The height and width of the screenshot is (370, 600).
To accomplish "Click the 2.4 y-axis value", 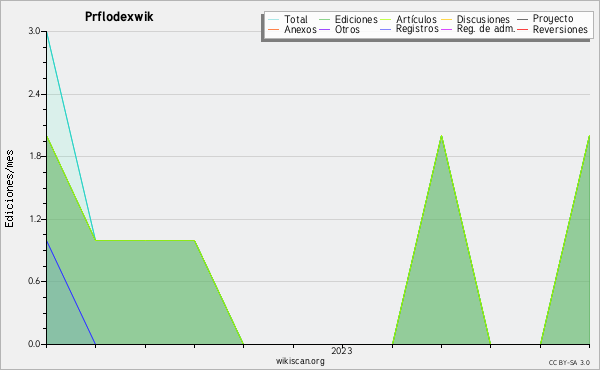I will [34, 94].
